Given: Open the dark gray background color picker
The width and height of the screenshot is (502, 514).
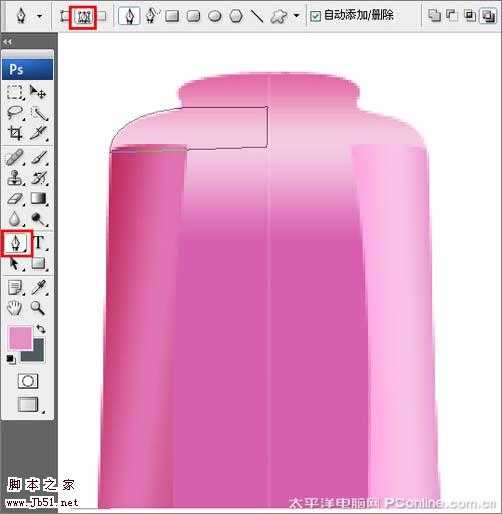Looking at the screenshot, I should coord(37,355).
